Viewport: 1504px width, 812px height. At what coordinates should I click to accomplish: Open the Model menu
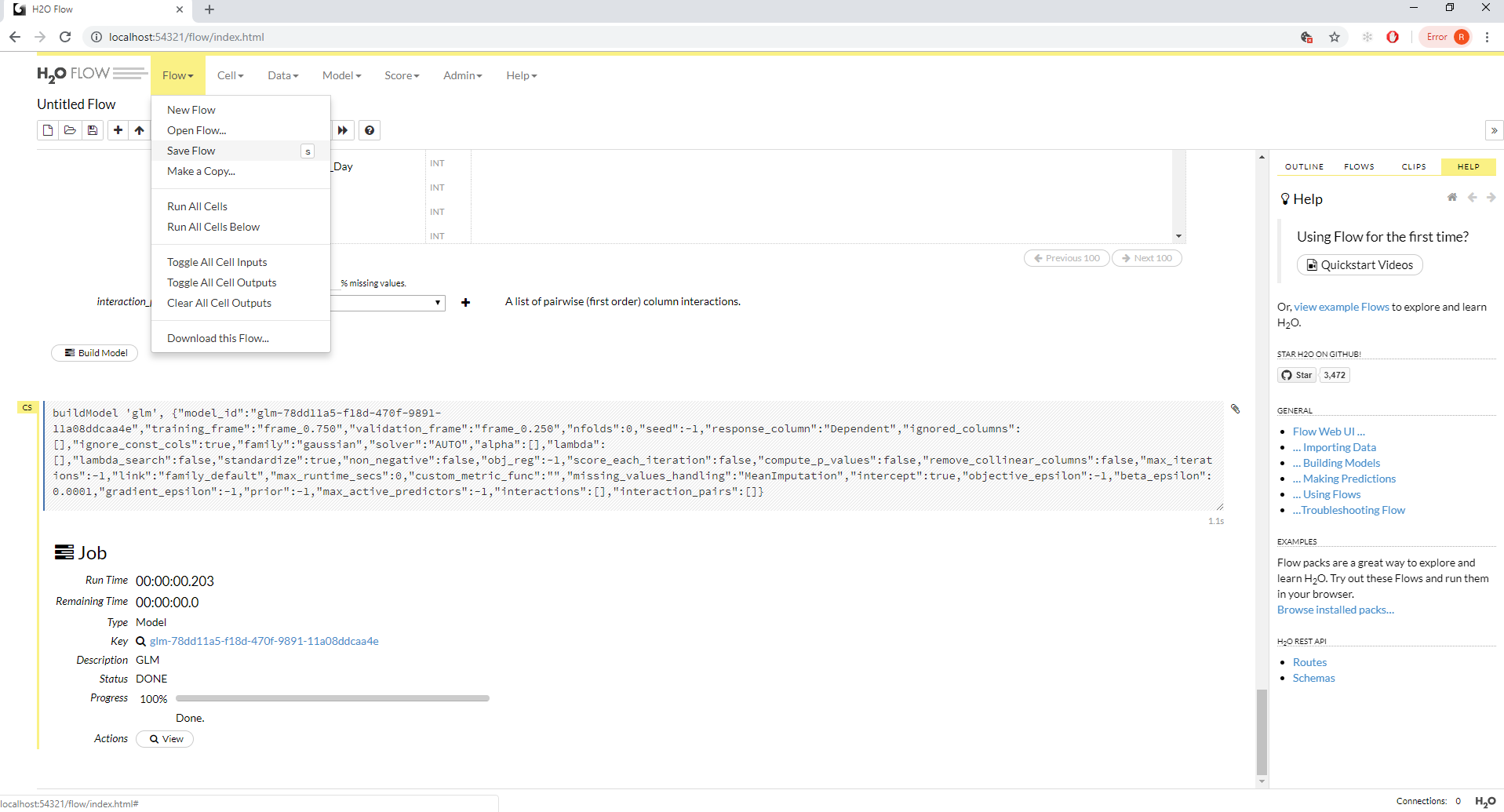pos(342,75)
